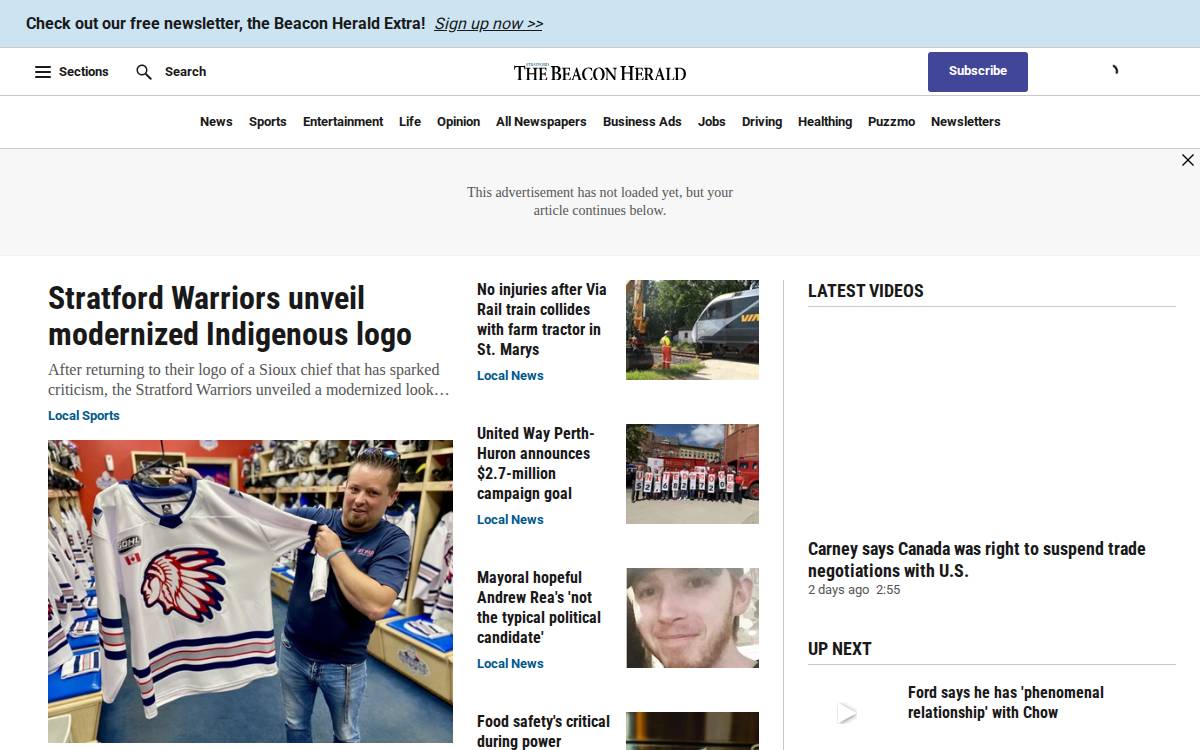Follow the Sign up now link
Screen dimensions: 1200x750
(489, 23)
